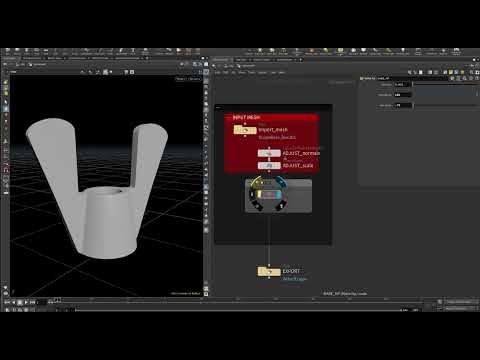Jump to first frame in playbar
480x360 pixels.
7,302
